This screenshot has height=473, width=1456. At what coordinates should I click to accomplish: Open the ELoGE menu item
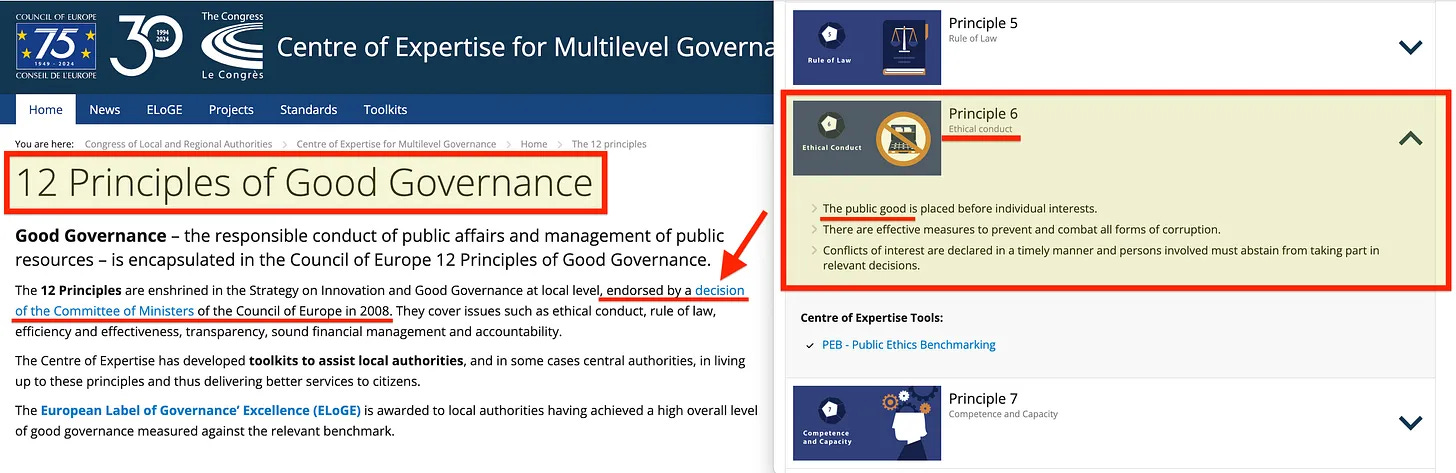[x=165, y=110]
